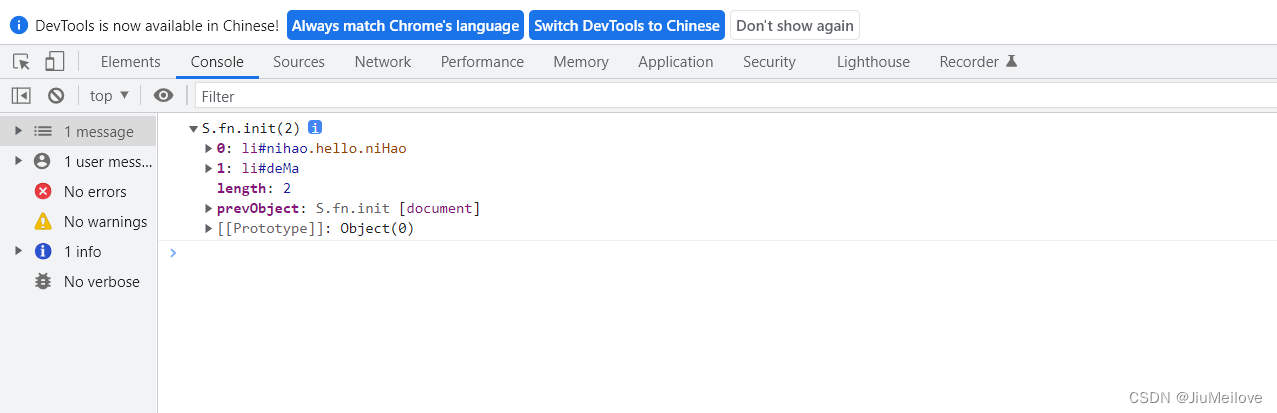Expand the 1 user messages group

[x=18, y=162]
